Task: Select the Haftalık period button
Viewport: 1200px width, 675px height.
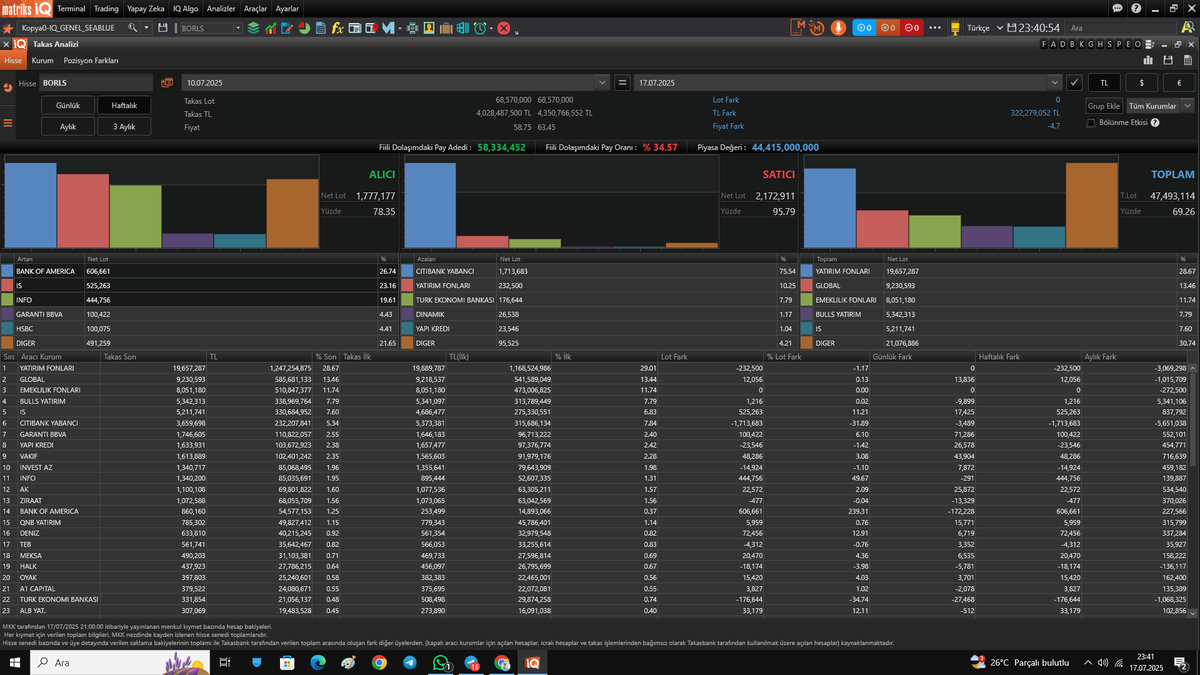Action: [x=124, y=105]
